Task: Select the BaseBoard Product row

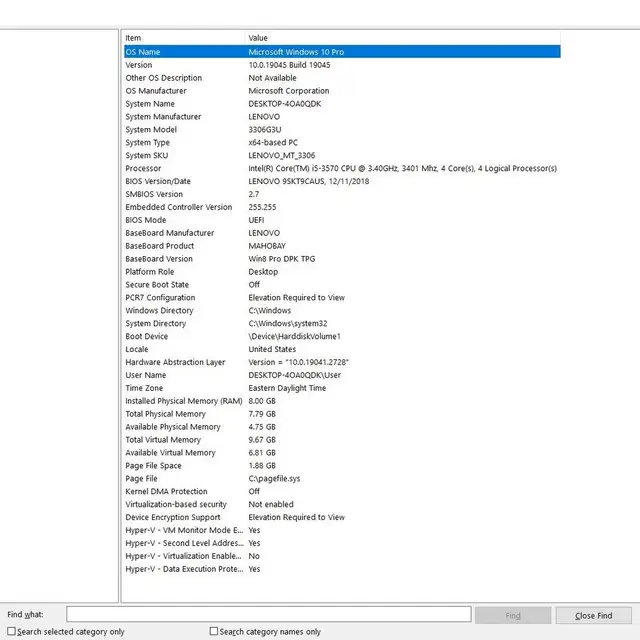Action: (x=342, y=246)
